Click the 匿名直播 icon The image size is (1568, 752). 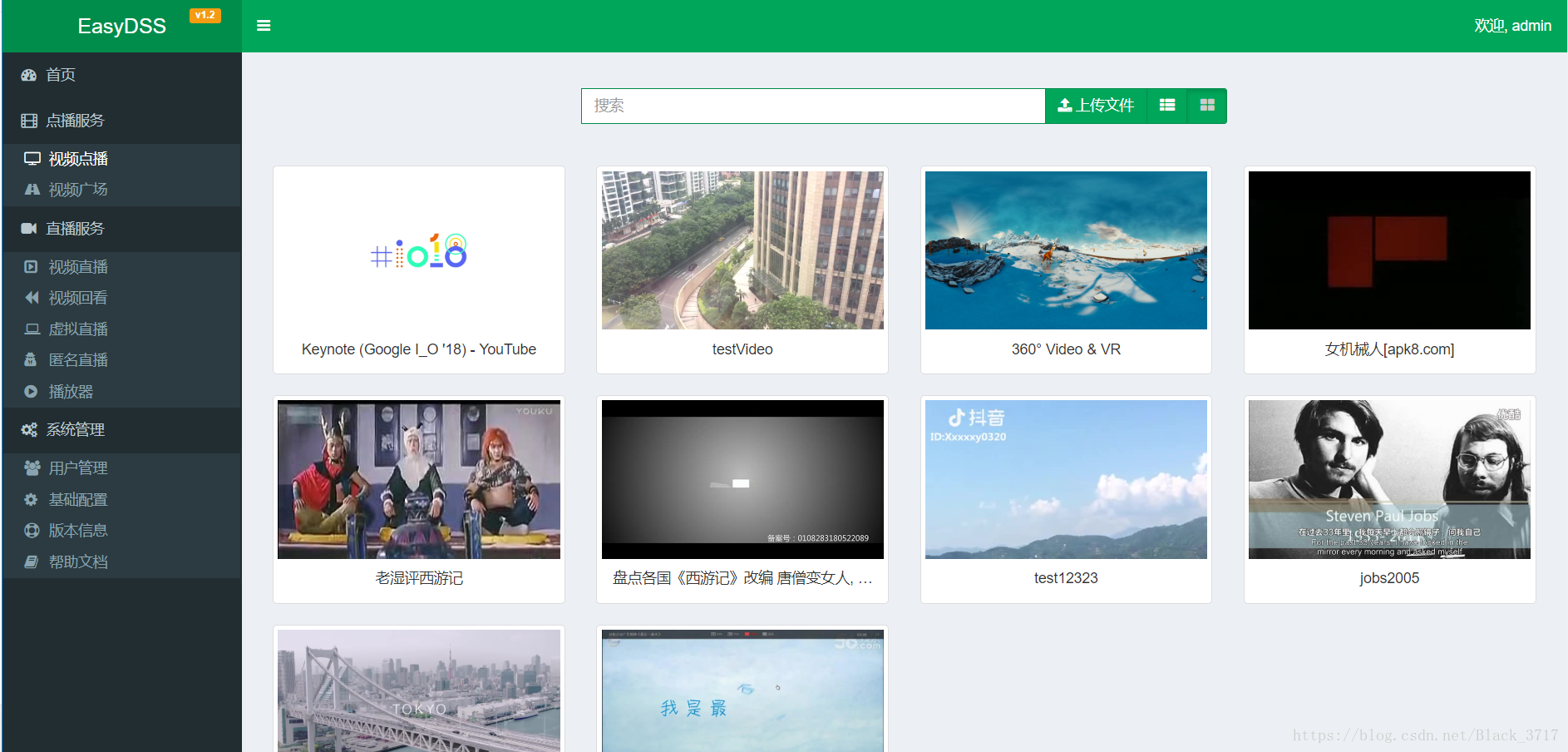[x=31, y=359]
